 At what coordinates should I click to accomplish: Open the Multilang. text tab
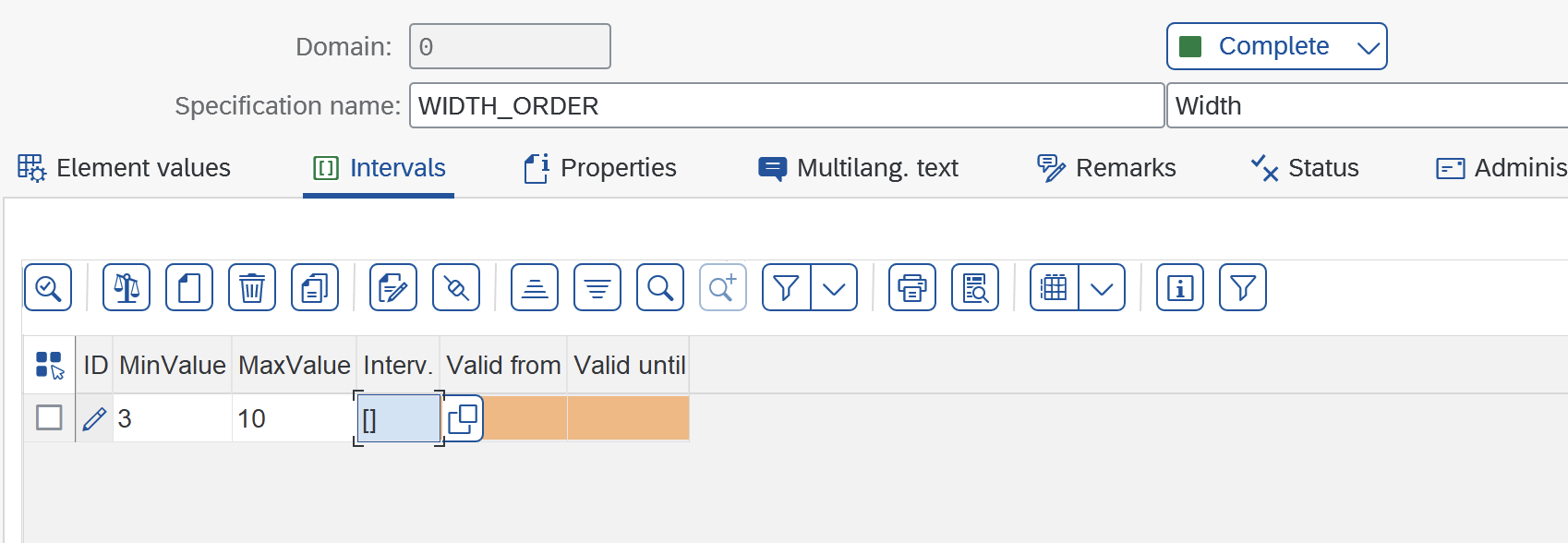click(857, 168)
